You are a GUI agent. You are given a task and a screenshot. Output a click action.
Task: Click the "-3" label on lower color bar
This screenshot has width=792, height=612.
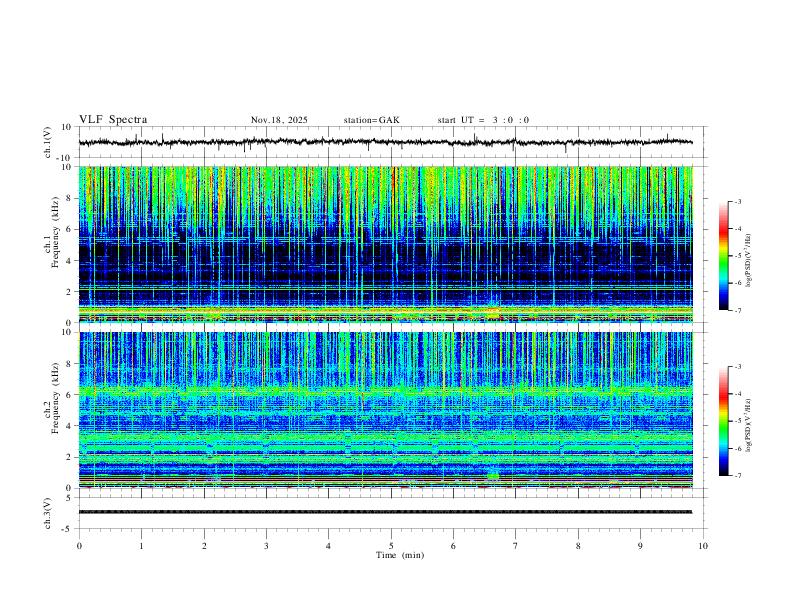pos(737,367)
